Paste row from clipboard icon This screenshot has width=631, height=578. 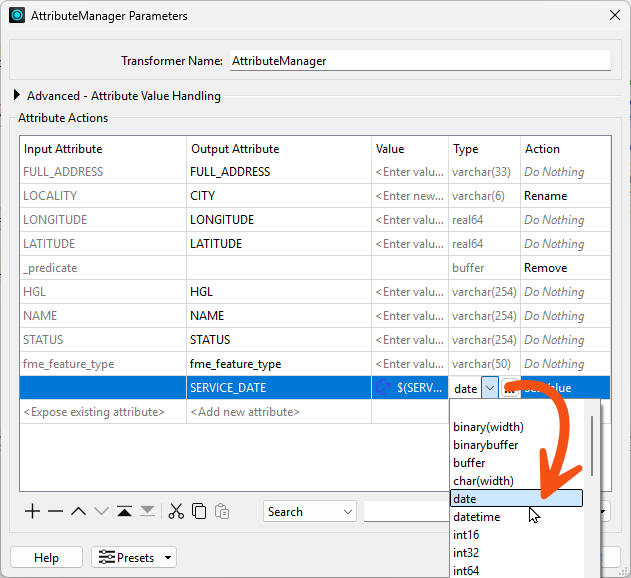coord(222,512)
